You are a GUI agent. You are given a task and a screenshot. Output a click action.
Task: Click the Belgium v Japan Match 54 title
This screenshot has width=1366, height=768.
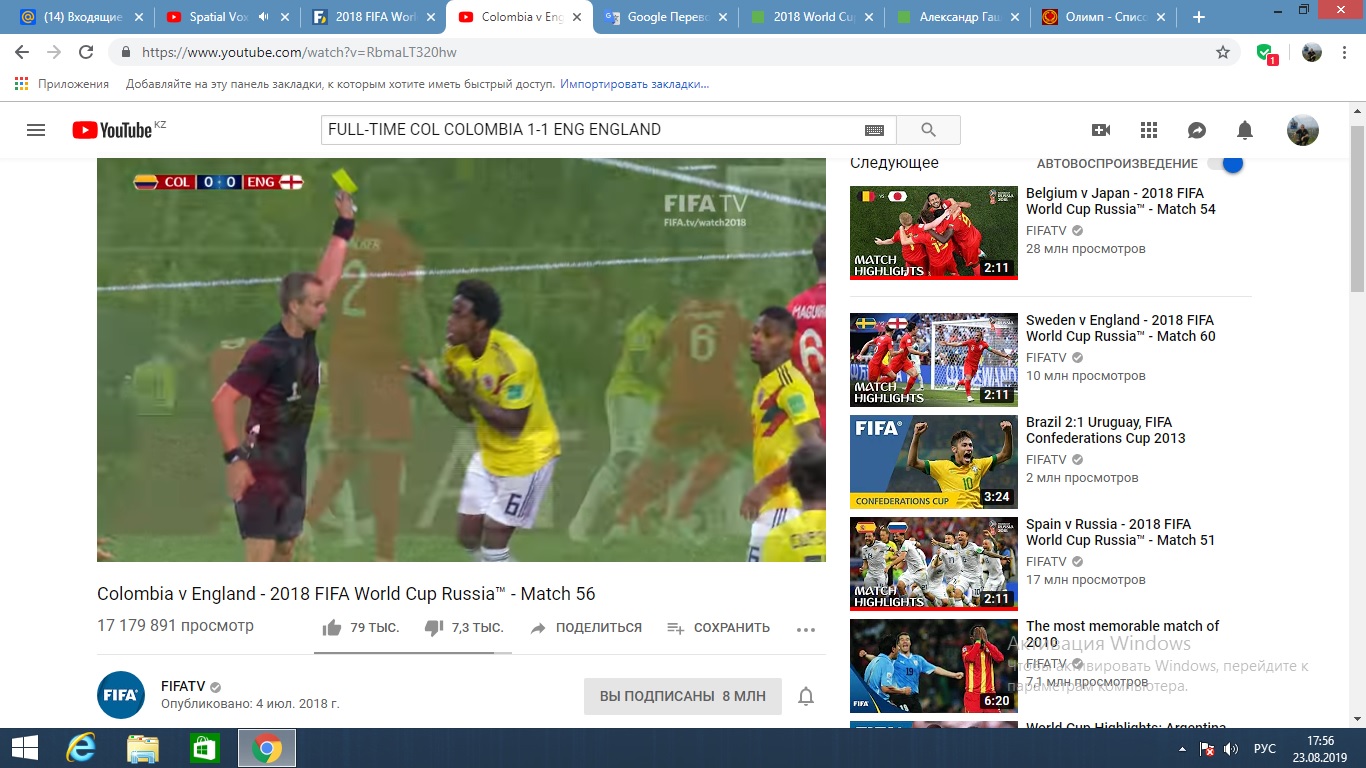point(1121,201)
